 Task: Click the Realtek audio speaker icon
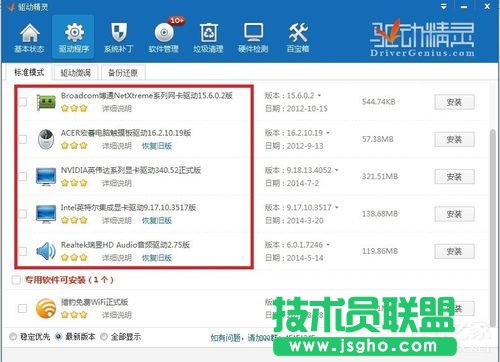(x=46, y=251)
